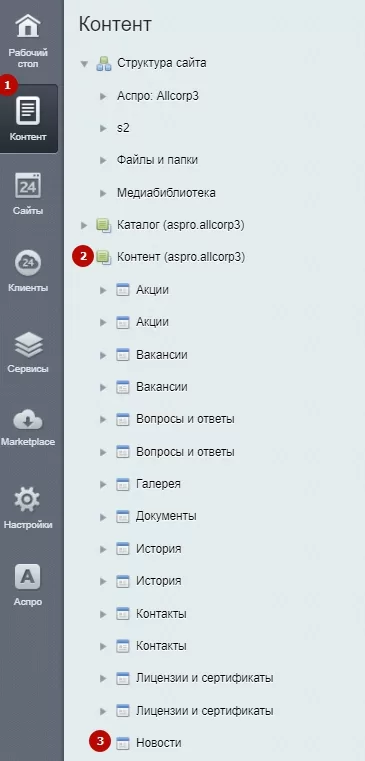Image resolution: width=365 pixels, height=761 pixels.
Task: Open the Сайты calendar icon
Action: coord(28,185)
